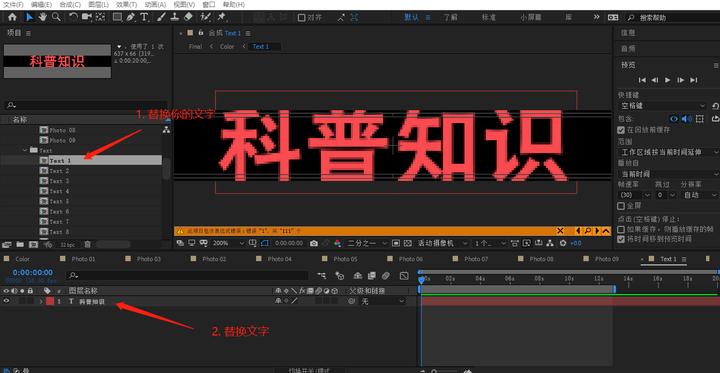720x373 pixels.
Task: Click the new composition icon in project panel
Action: pyautogui.click(x=33, y=244)
